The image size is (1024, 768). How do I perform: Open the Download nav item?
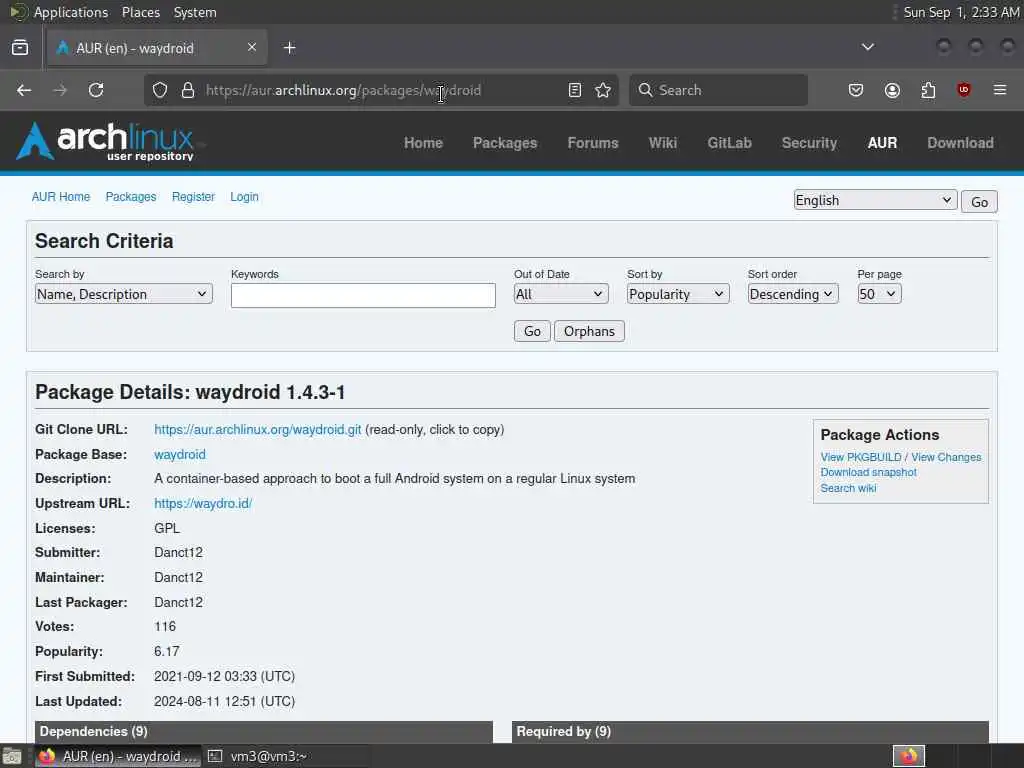(x=961, y=143)
